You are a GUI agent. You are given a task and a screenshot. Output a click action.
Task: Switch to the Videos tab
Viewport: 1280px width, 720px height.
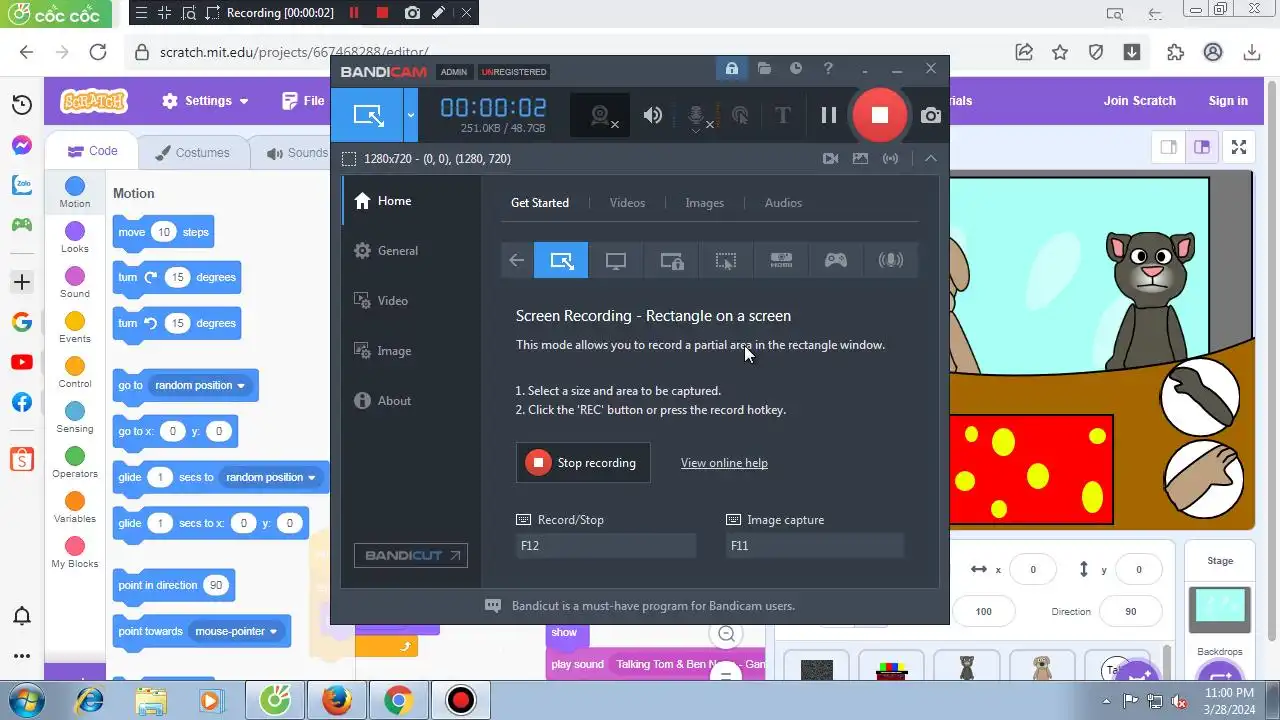(x=627, y=203)
